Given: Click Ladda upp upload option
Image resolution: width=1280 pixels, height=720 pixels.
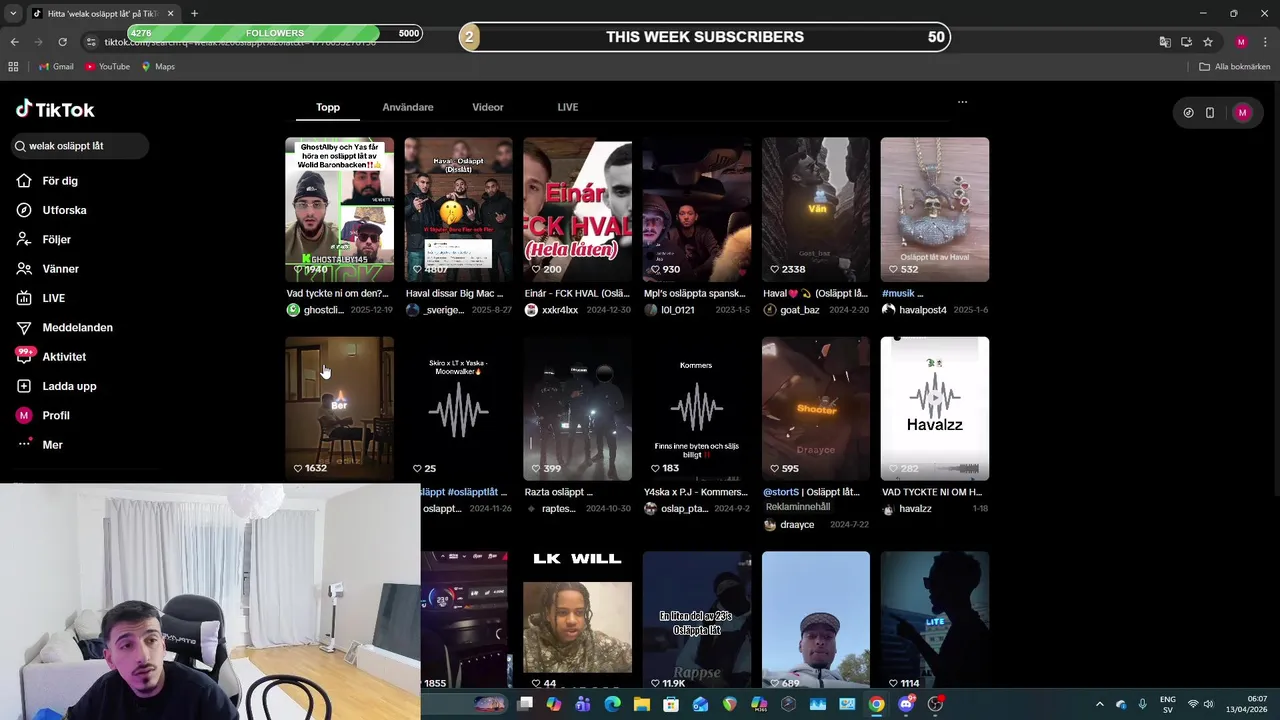Looking at the screenshot, I should [56, 386].
